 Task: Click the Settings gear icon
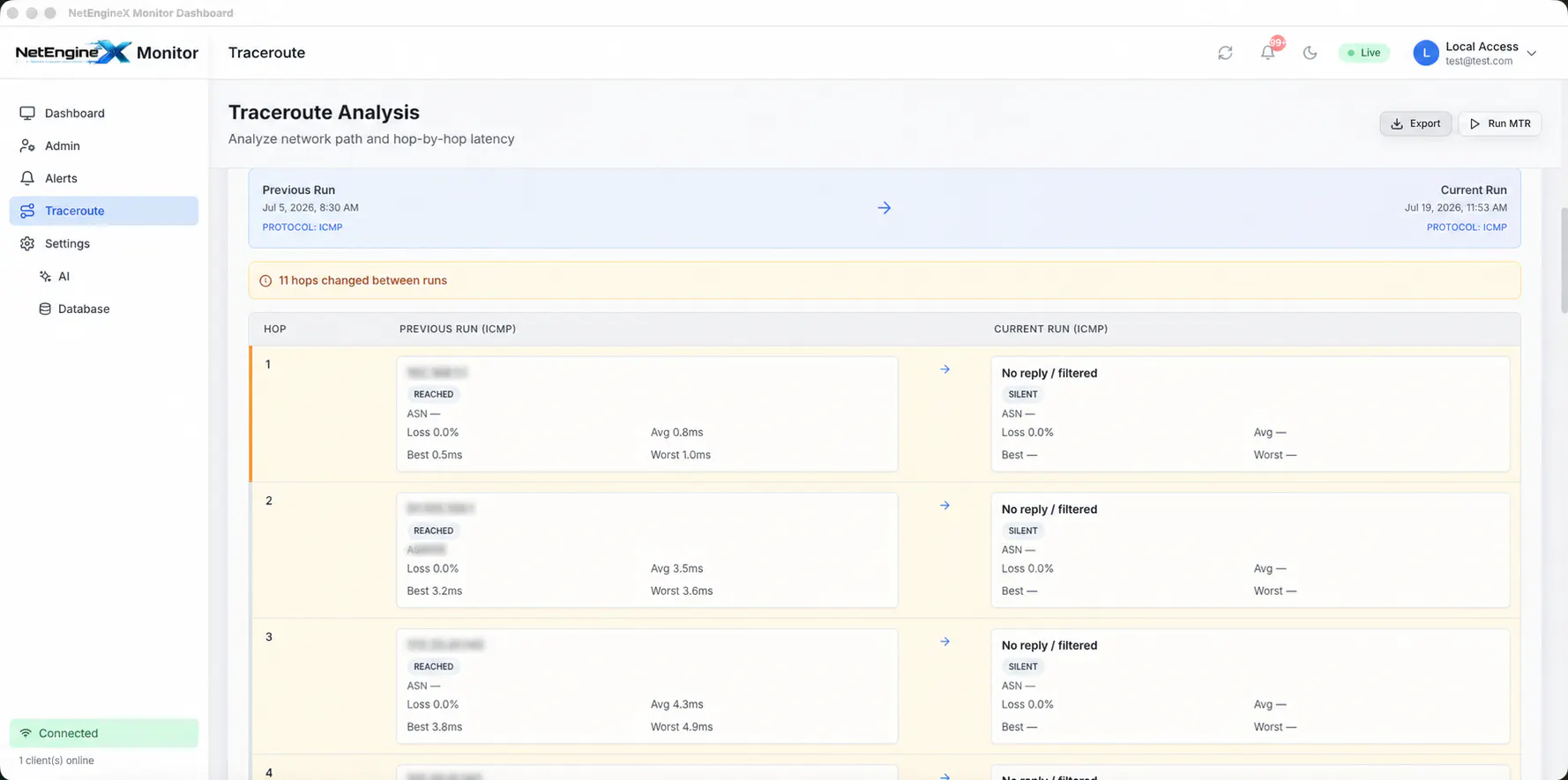[x=27, y=243]
